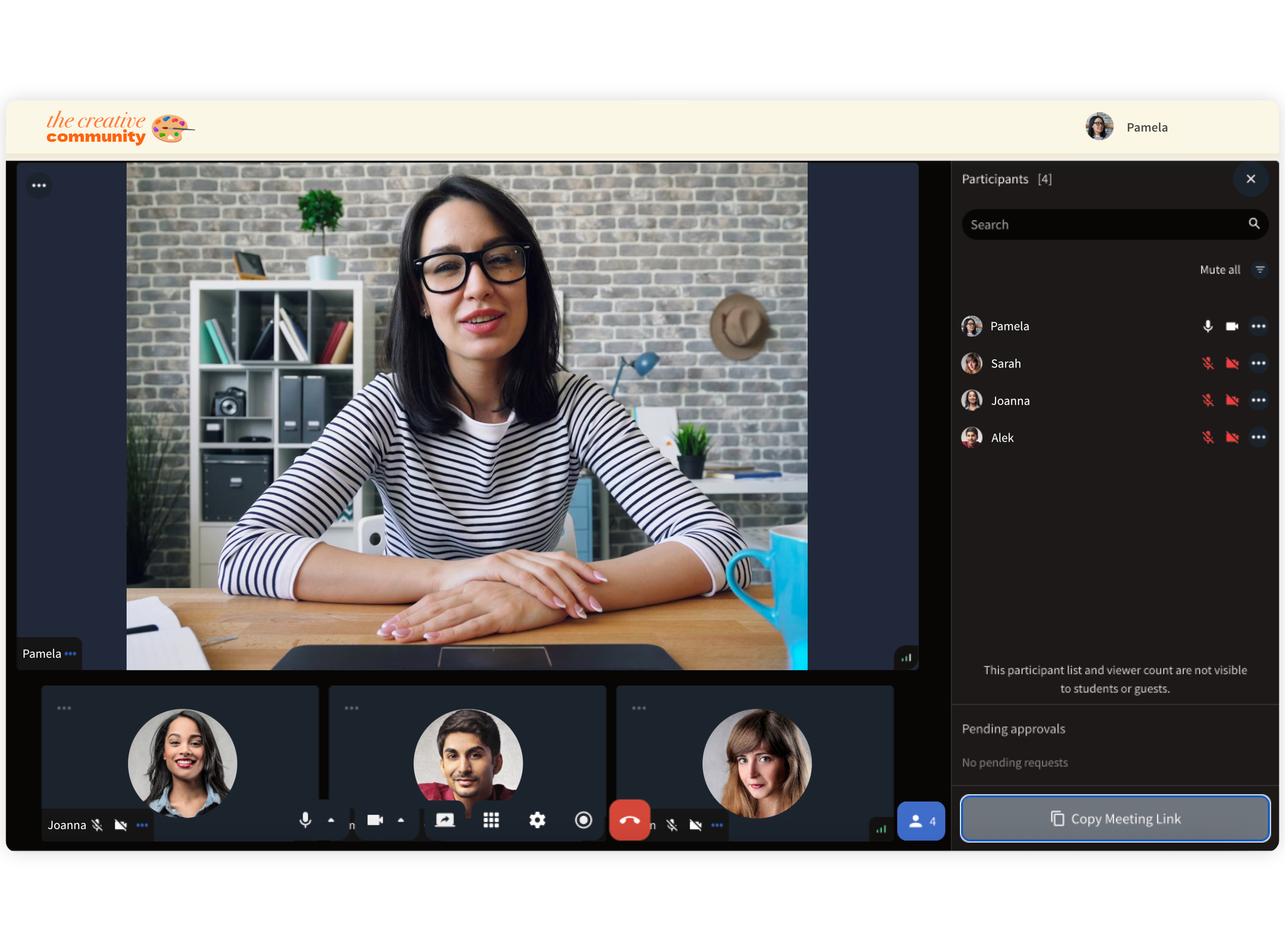This screenshot has height=952, width=1285.
Task: Click the search magnifier icon
Action: [1254, 224]
